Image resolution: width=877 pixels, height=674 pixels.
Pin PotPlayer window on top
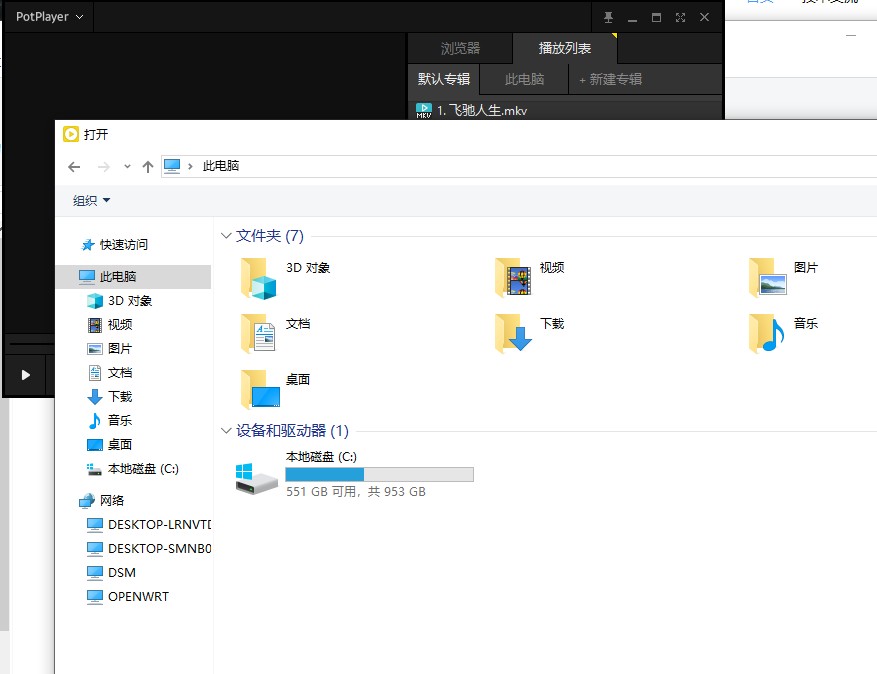click(x=608, y=17)
